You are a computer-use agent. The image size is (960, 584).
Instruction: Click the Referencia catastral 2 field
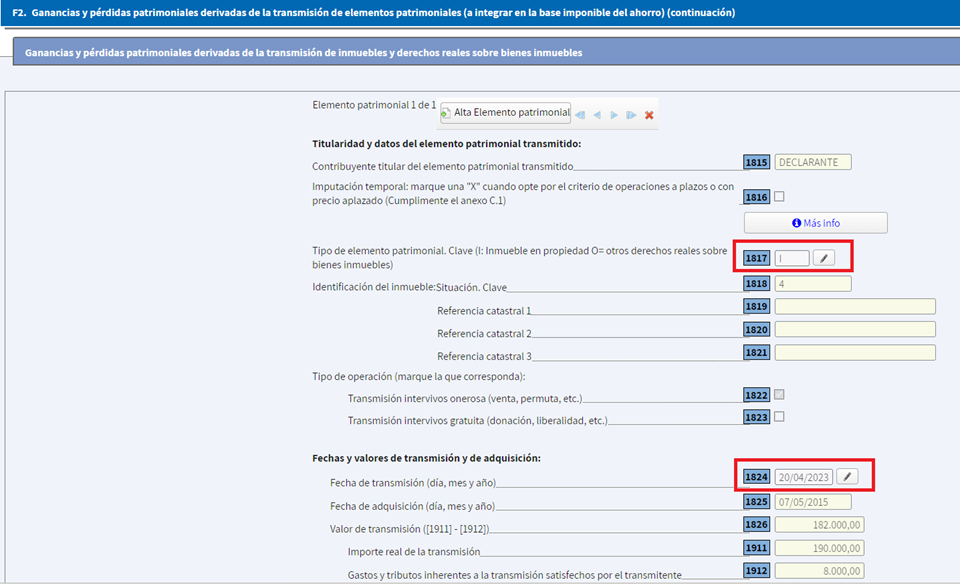855,329
